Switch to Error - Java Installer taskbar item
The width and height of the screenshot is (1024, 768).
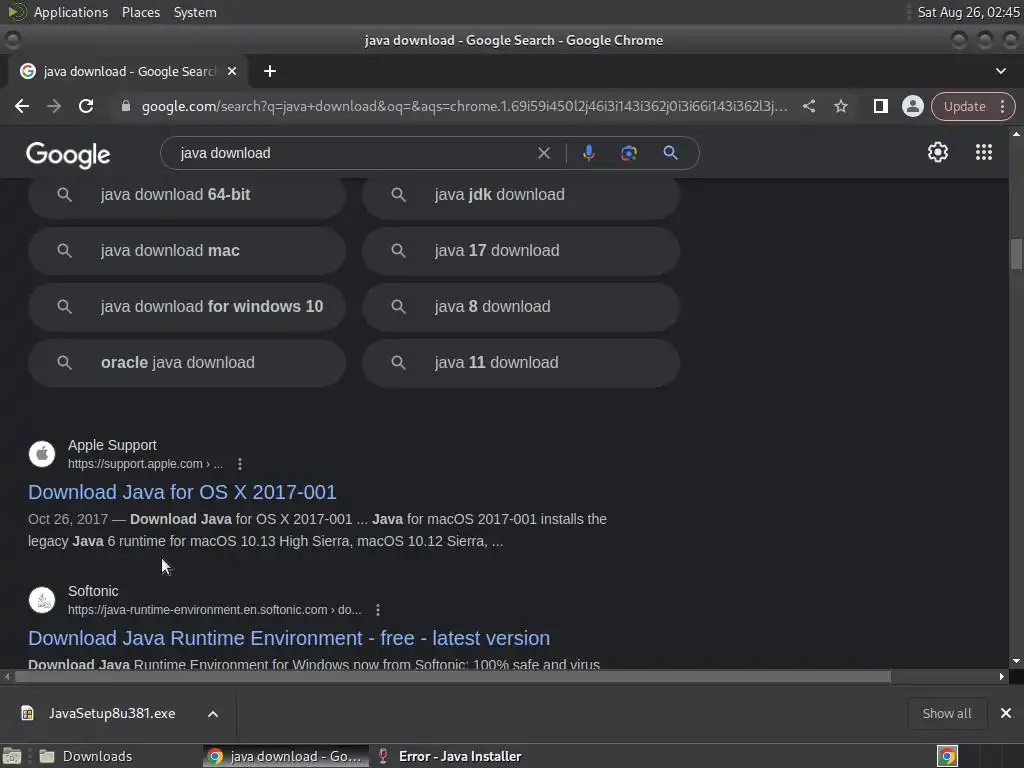451,756
